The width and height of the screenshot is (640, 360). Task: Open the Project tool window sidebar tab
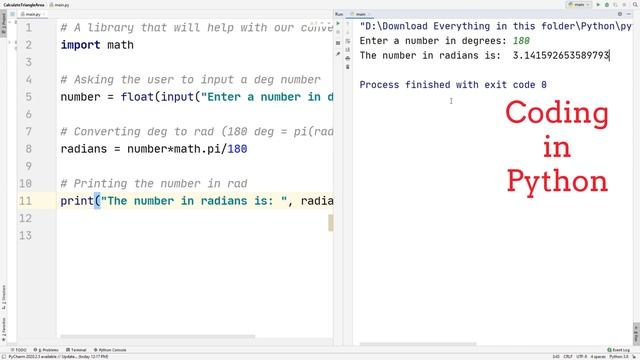click(x=4, y=24)
